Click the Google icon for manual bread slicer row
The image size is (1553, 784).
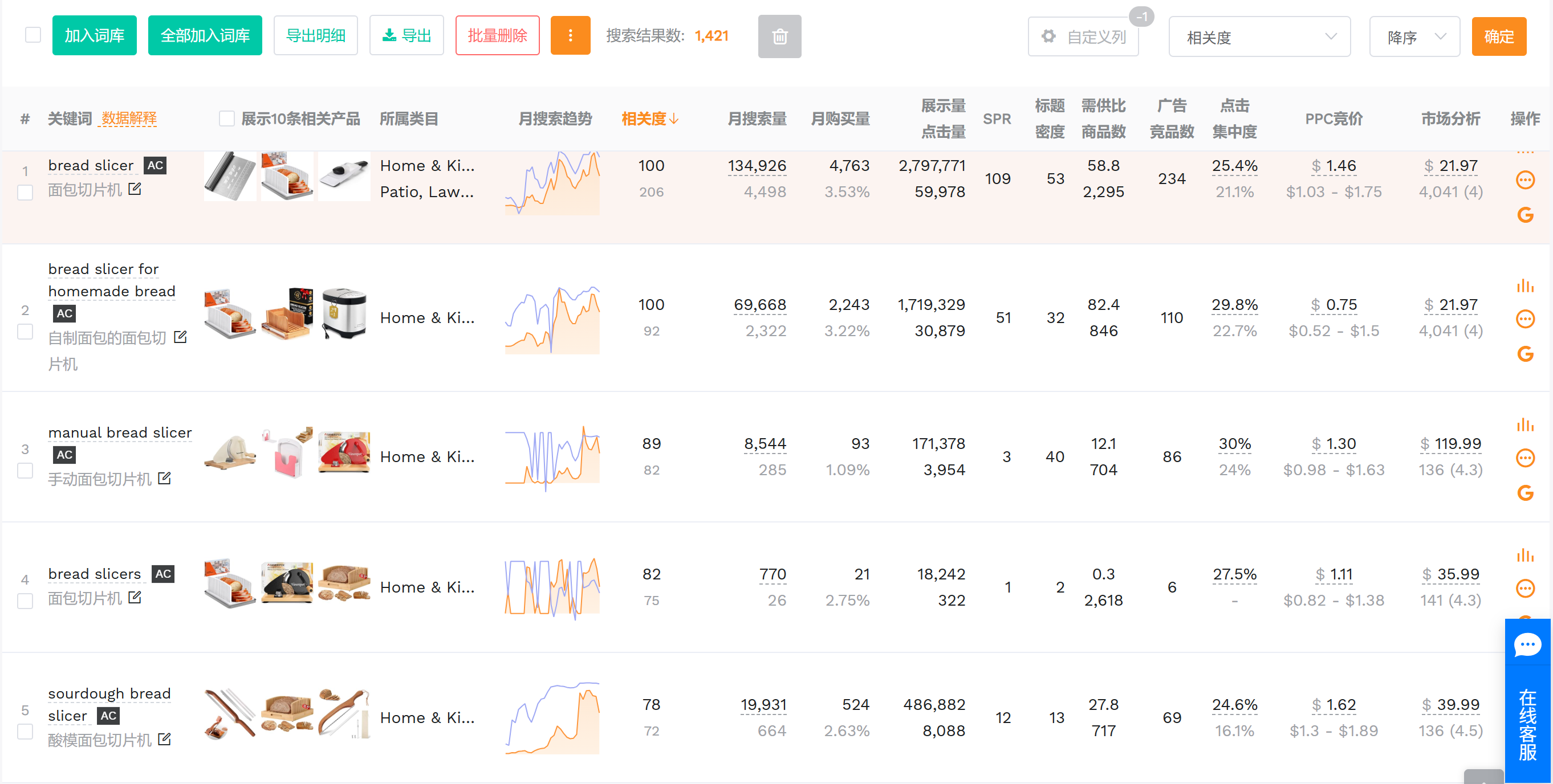point(1524,493)
